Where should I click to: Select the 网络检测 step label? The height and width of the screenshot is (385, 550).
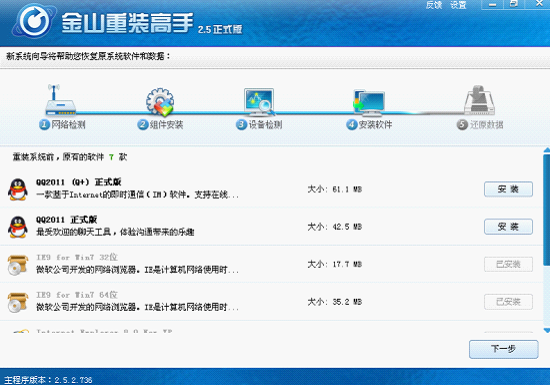[68, 124]
